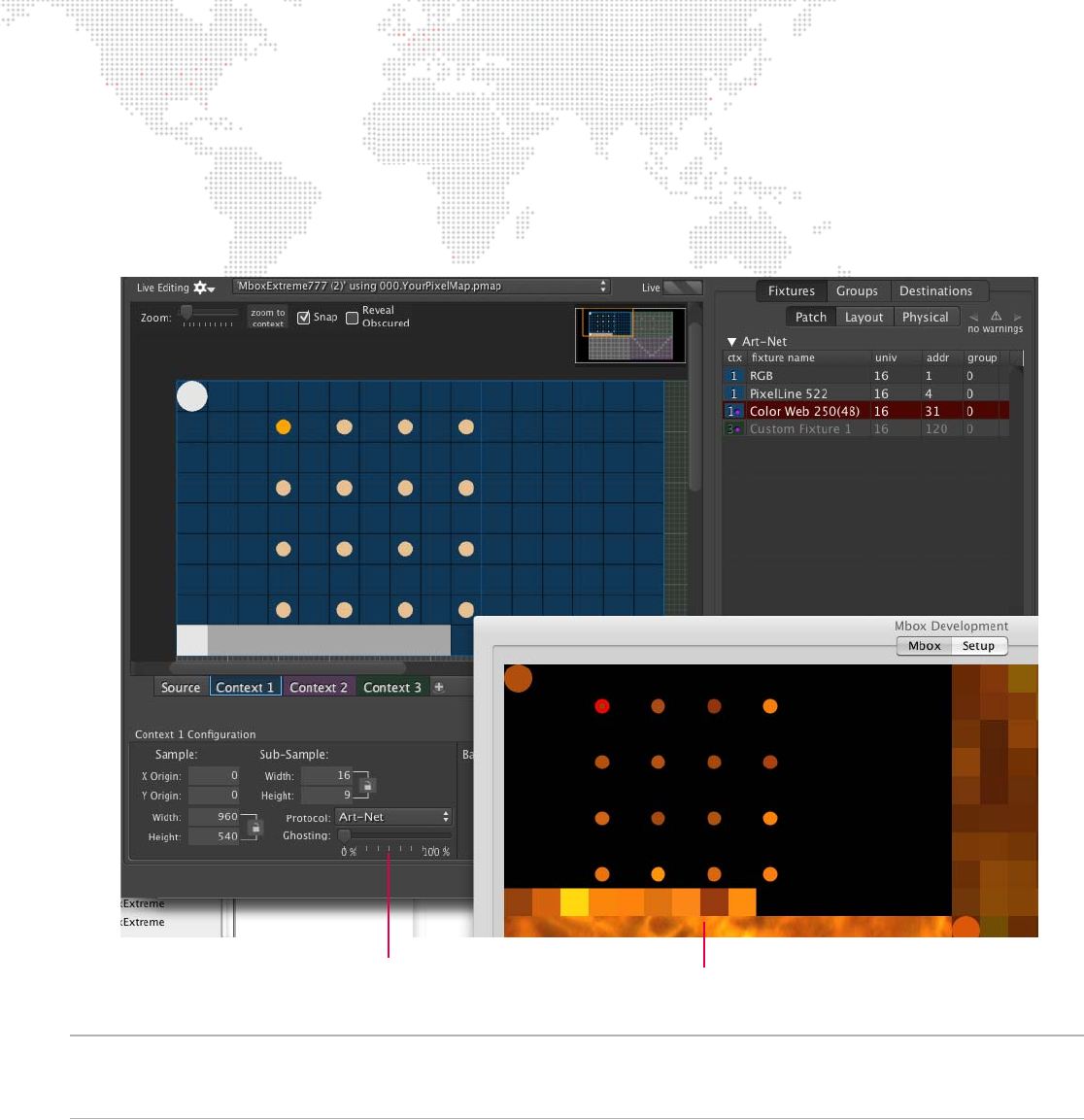Toggle the Live switch

tap(683, 288)
